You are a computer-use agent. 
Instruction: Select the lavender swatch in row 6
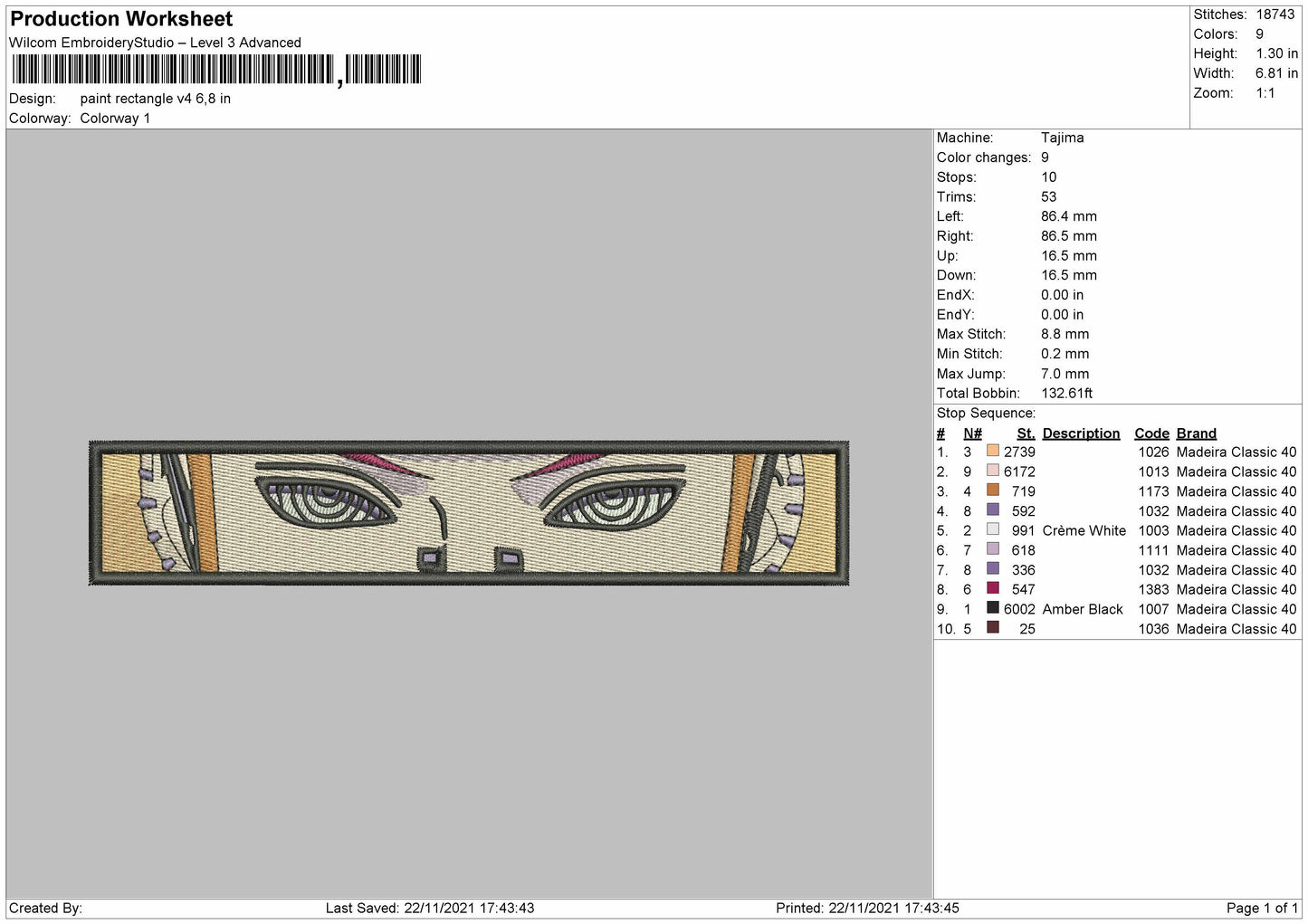[993, 550]
